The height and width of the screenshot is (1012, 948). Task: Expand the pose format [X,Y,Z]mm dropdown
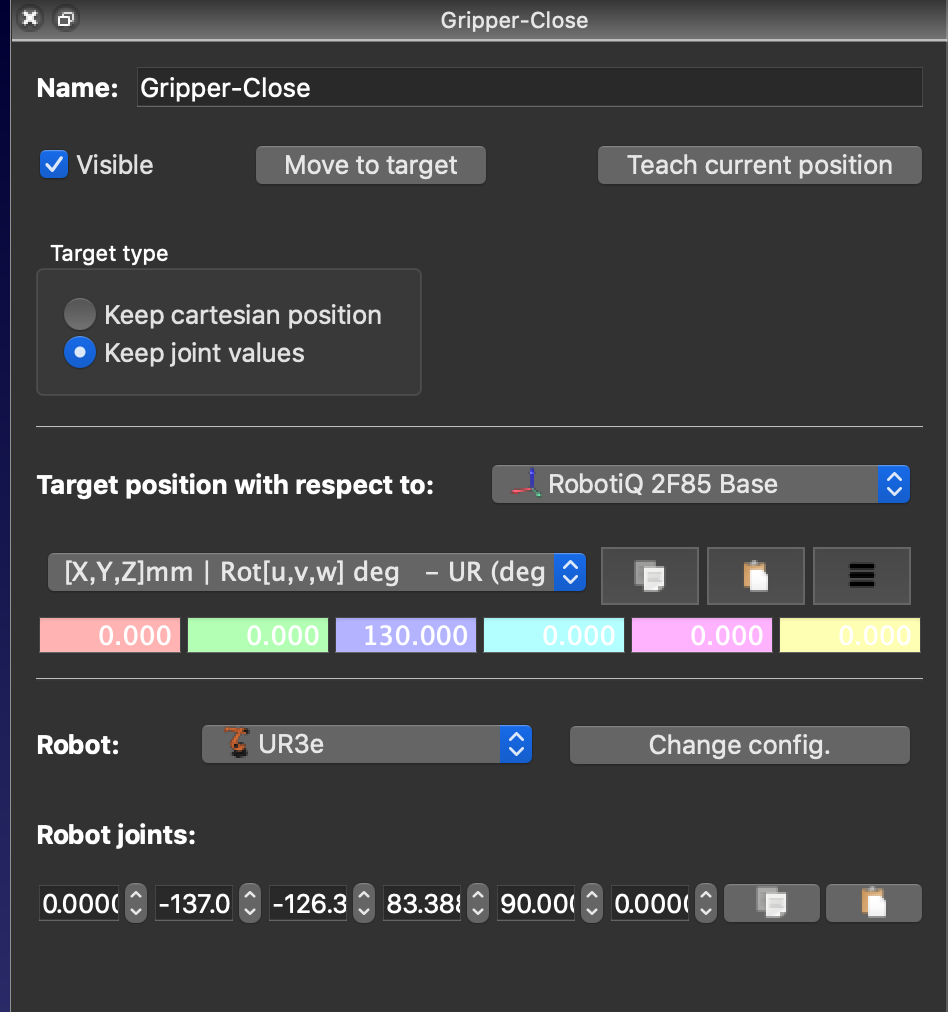click(x=316, y=573)
